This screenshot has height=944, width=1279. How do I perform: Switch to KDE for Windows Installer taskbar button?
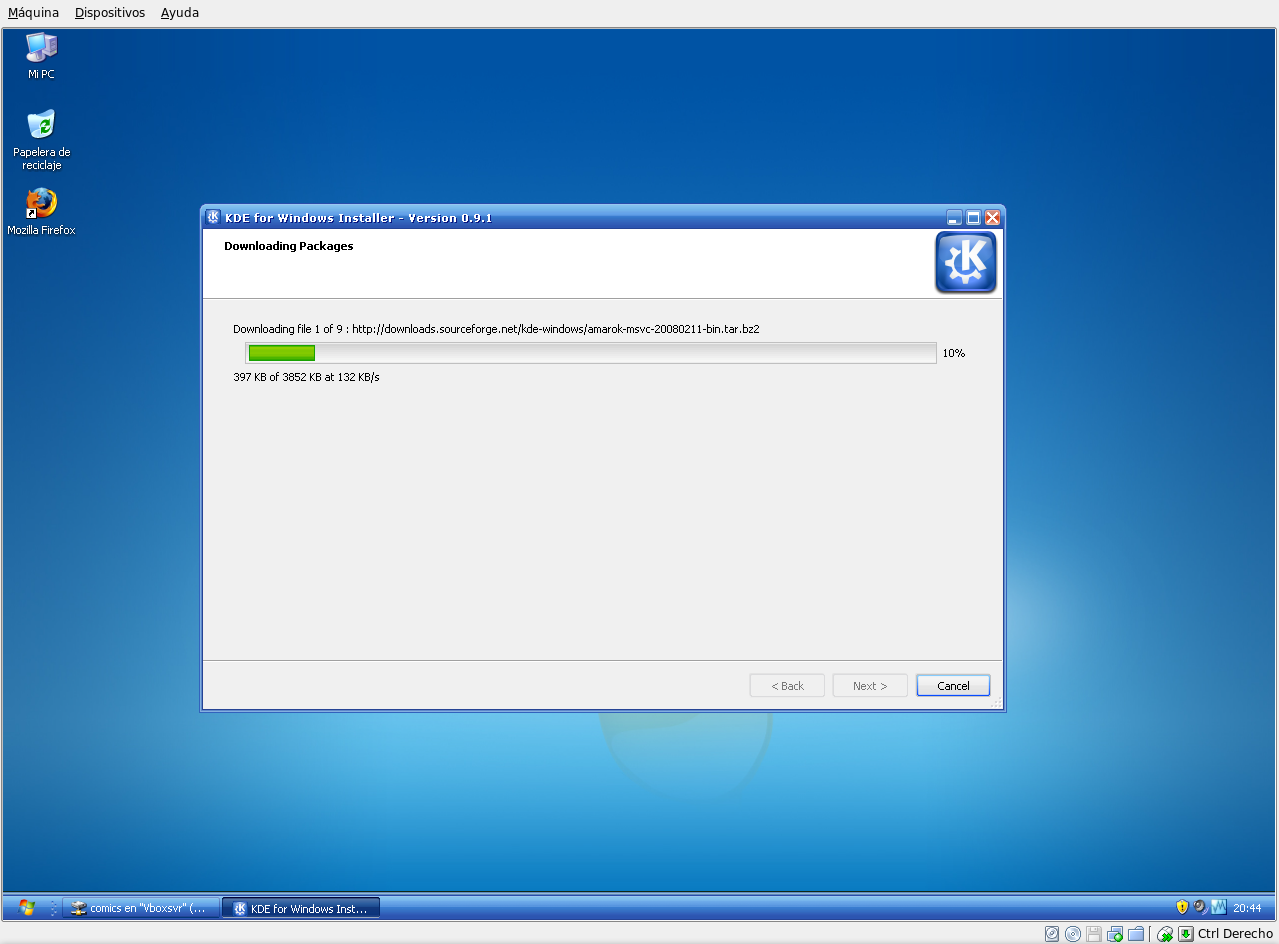pos(300,908)
